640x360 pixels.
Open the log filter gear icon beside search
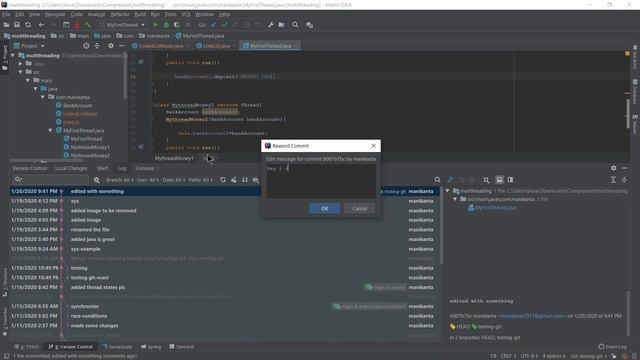[x=96, y=180]
